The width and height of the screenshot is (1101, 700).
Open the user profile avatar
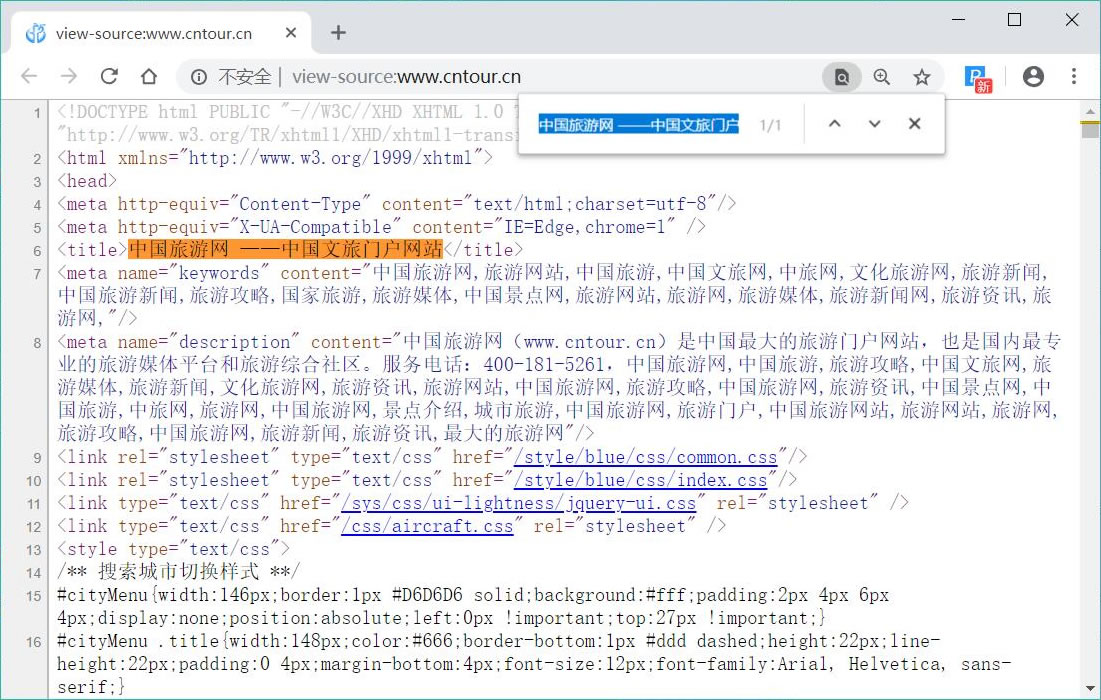[x=1033, y=77]
